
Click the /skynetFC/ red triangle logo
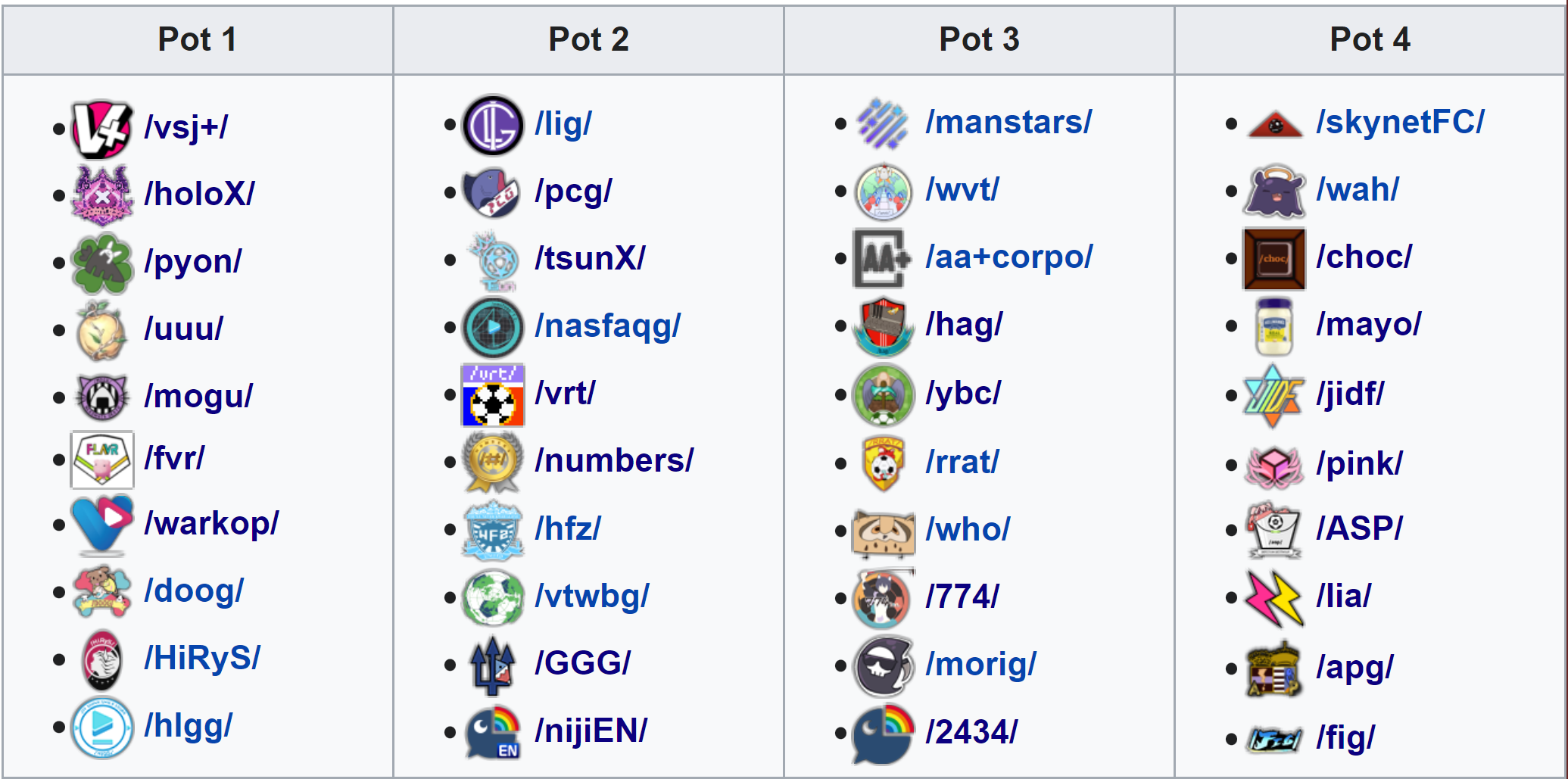pyautogui.click(x=1275, y=124)
